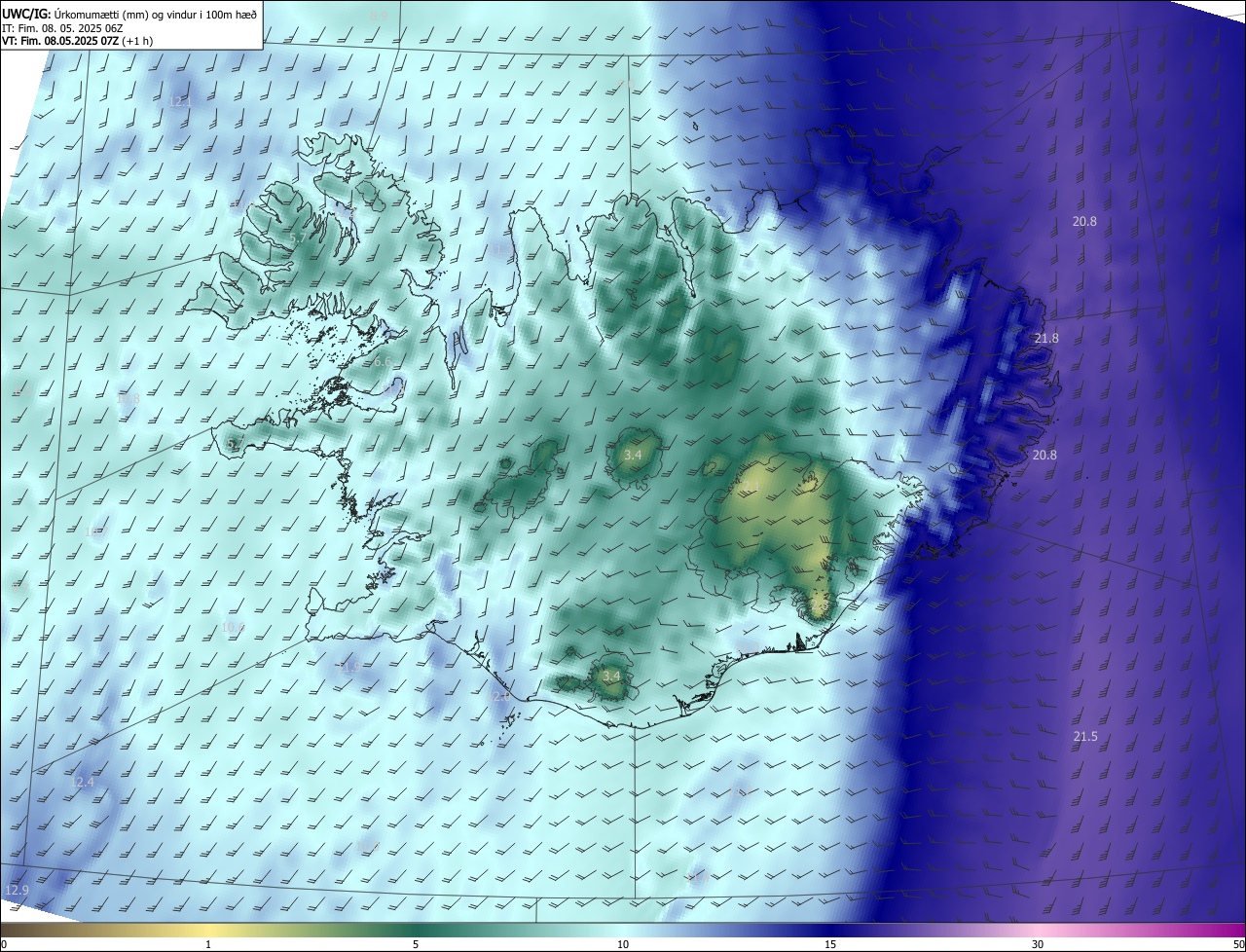Click the 12.9 value at the lower-left corner
Screen dimensions: 1246x952
coord(17,891)
